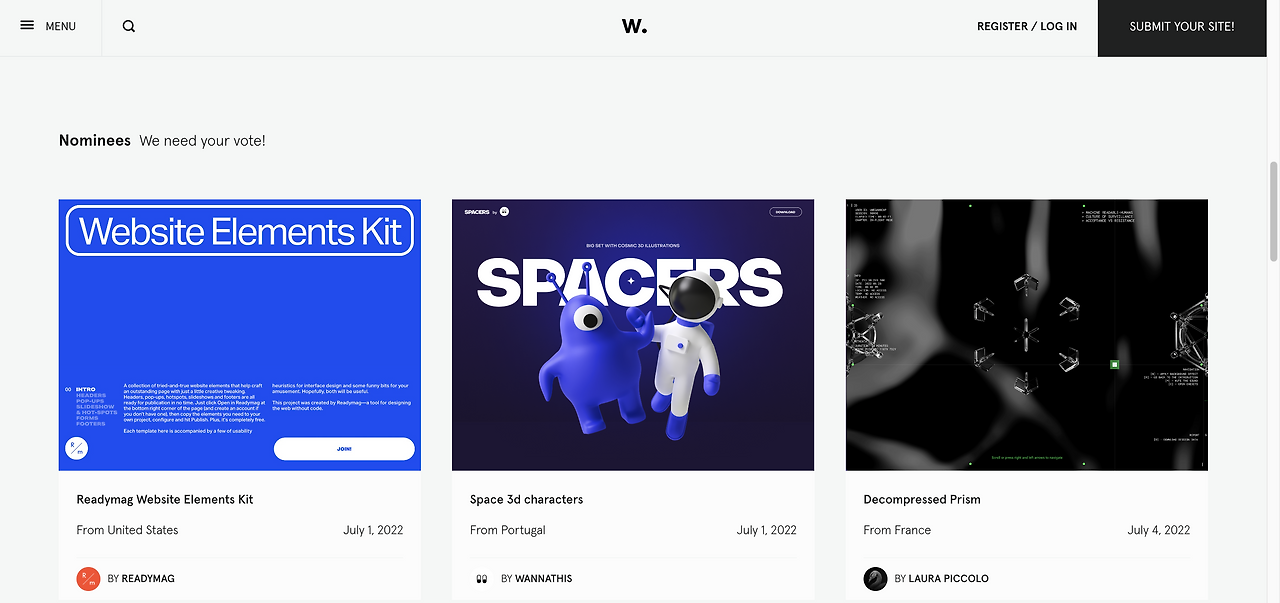Open the Decompressed Prism title link
This screenshot has width=1280, height=603.
tap(922, 499)
